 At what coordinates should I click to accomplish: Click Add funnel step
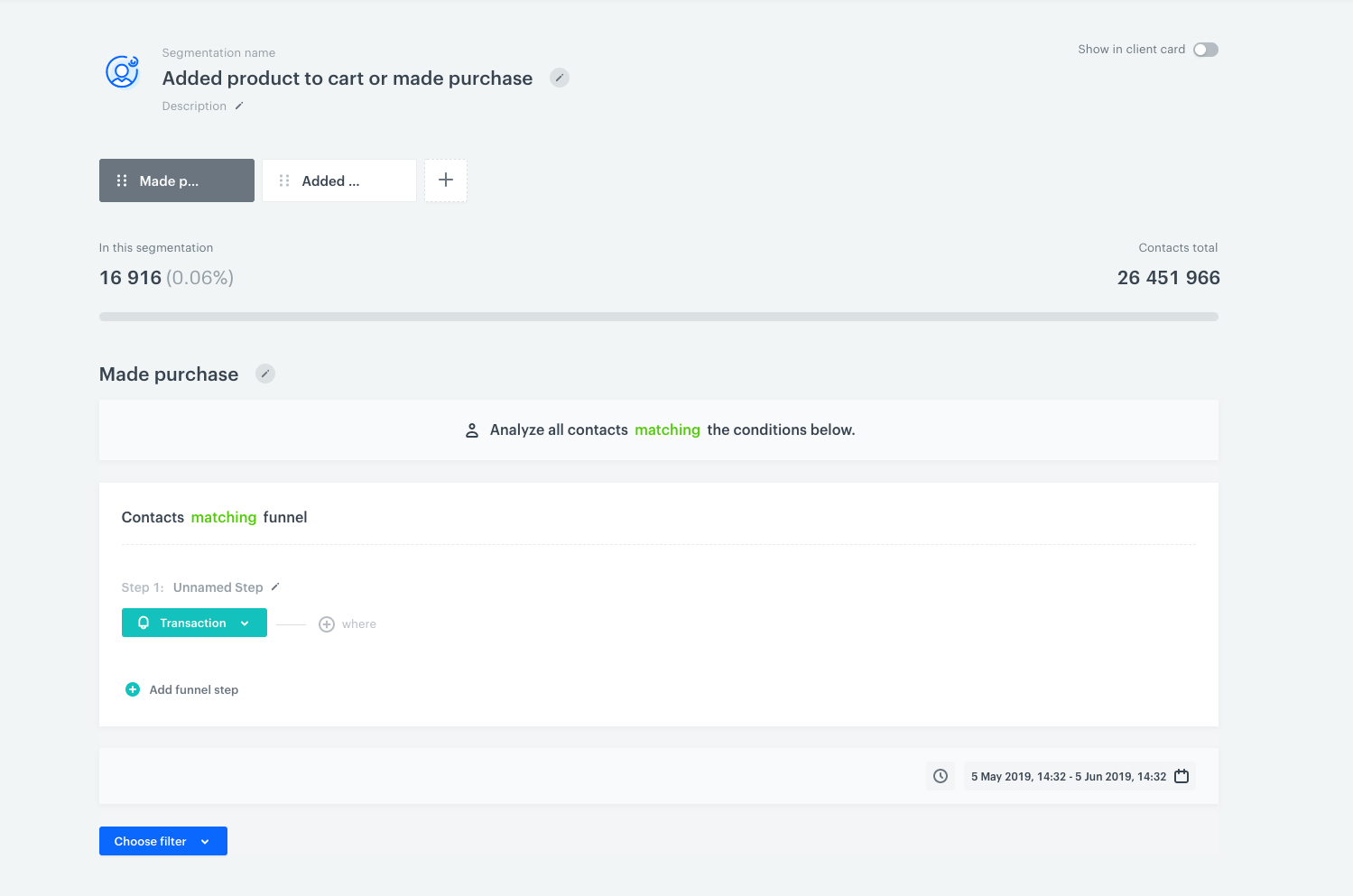point(181,688)
